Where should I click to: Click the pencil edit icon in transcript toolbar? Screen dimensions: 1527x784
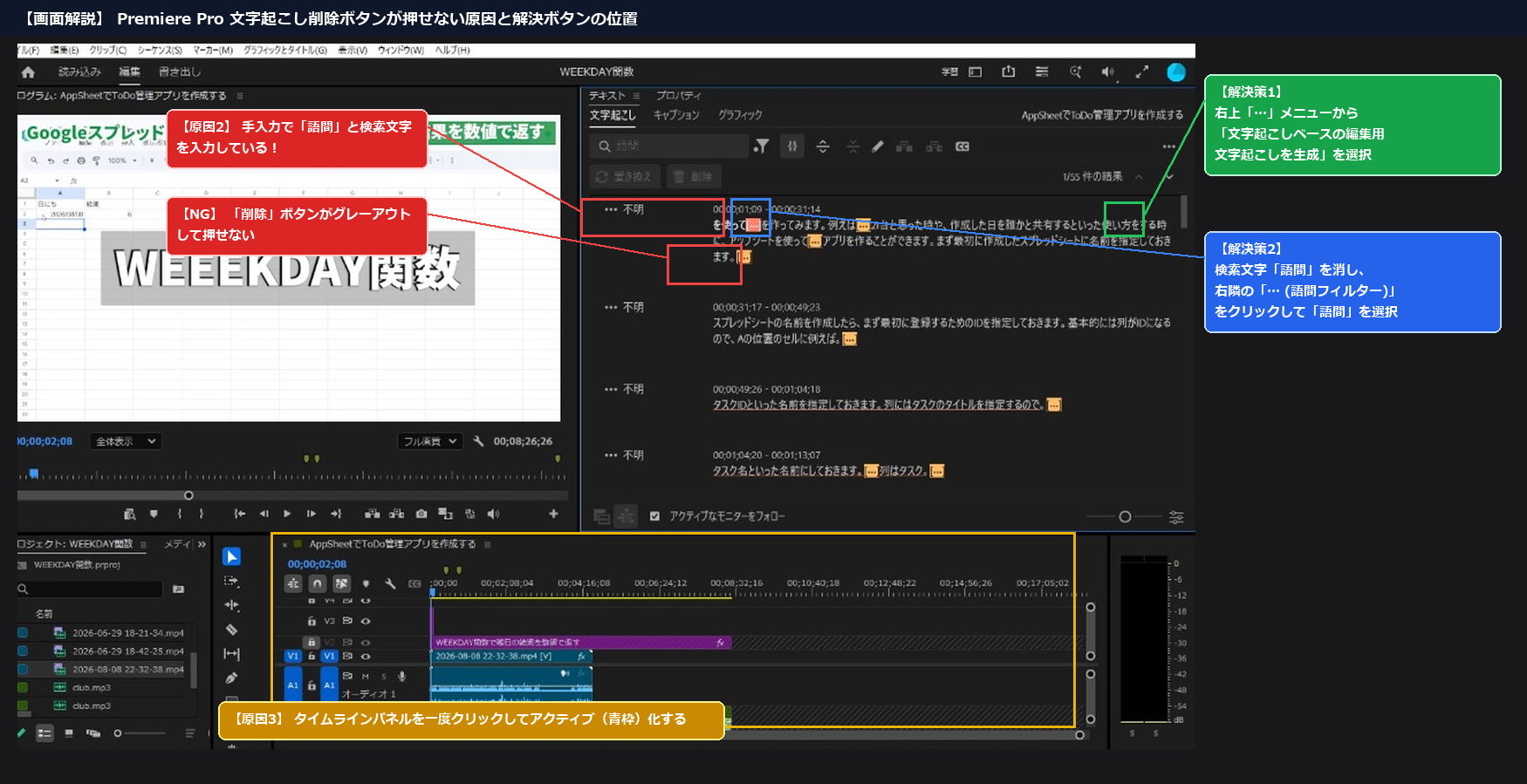pos(878,147)
